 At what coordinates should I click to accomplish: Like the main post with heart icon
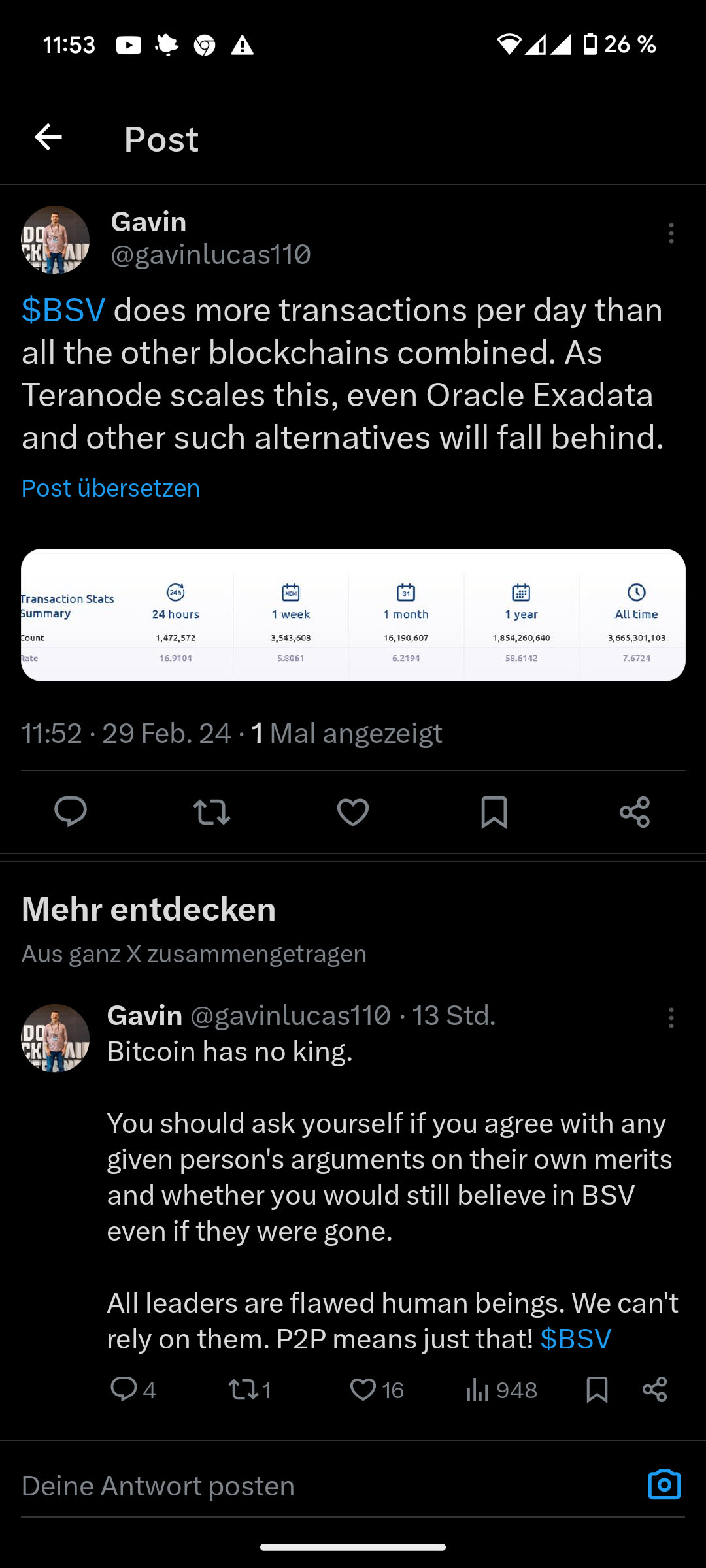[x=353, y=812]
